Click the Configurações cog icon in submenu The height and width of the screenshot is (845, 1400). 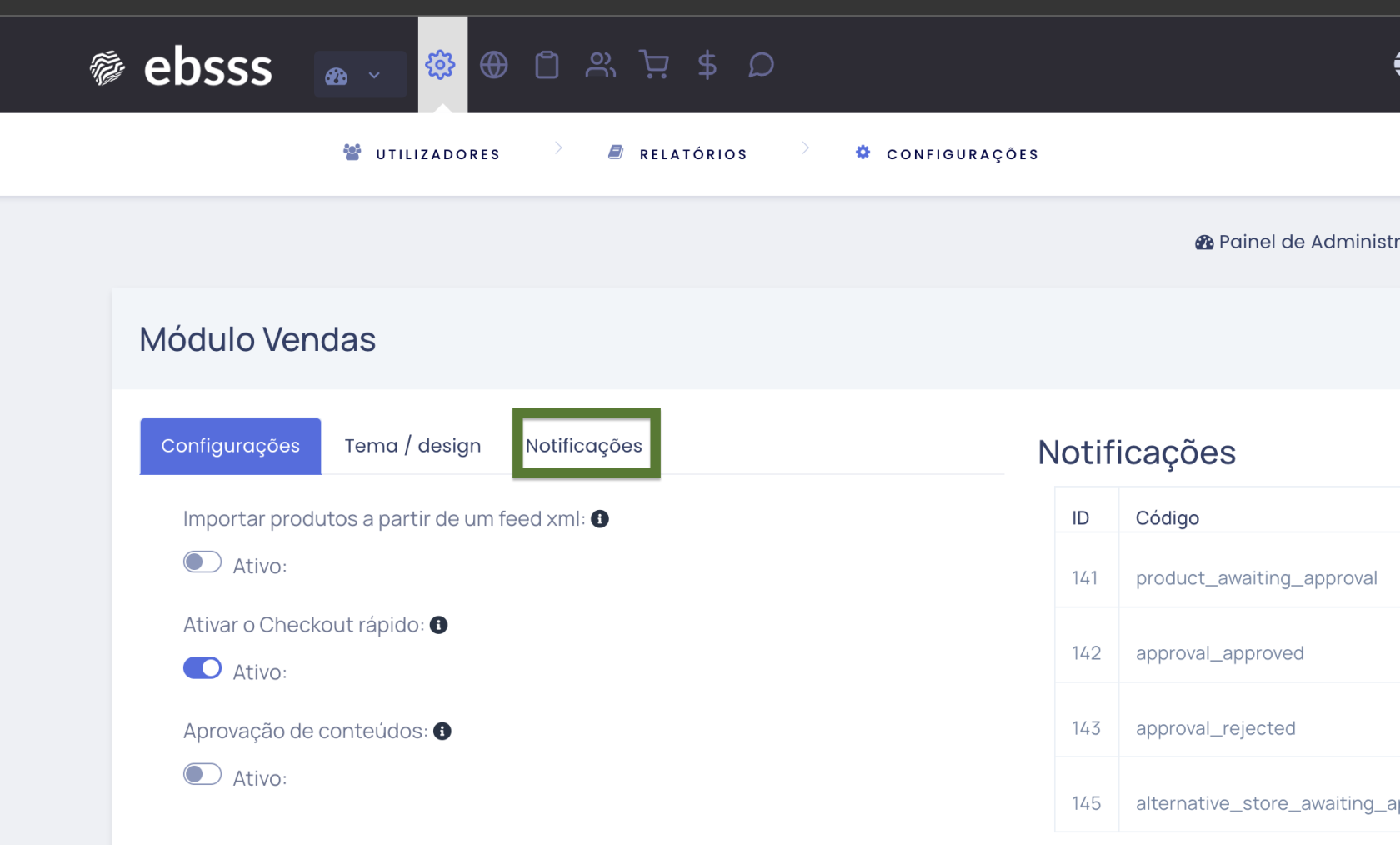click(863, 152)
